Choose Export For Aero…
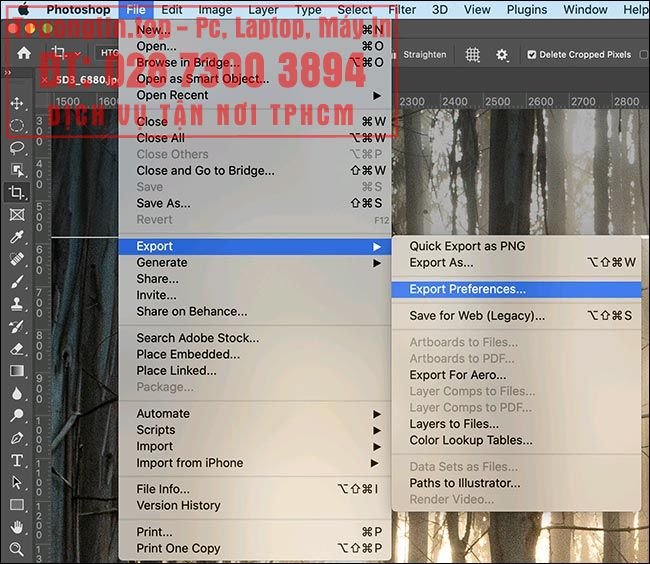The height and width of the screenshot is (564, 650). (516, 375)
